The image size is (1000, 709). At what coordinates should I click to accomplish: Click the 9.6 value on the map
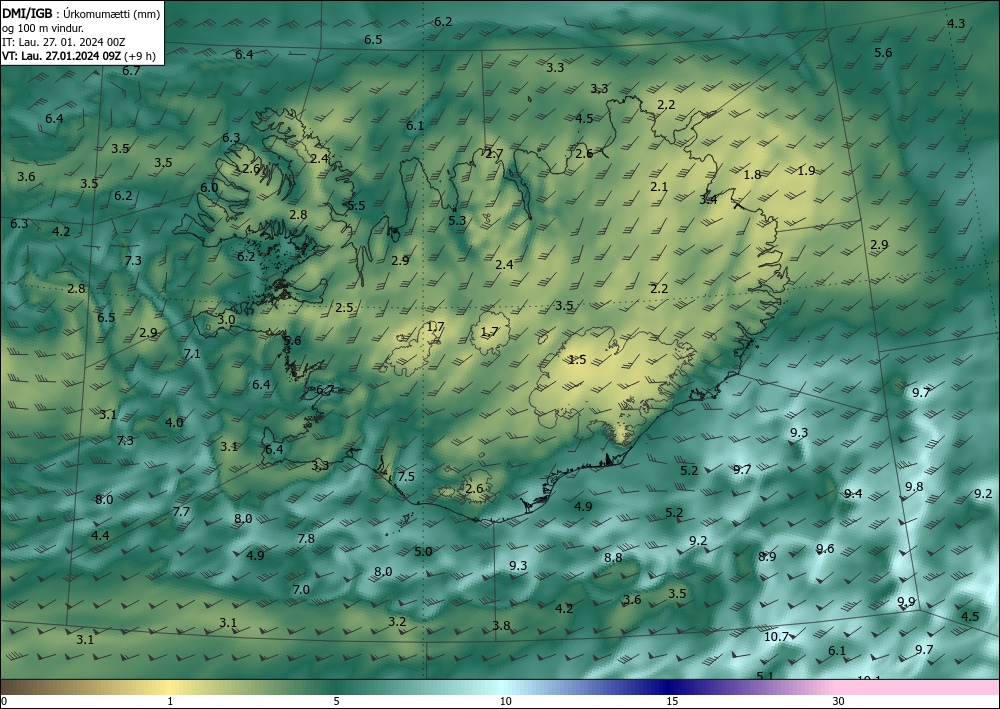click(825, 549)
